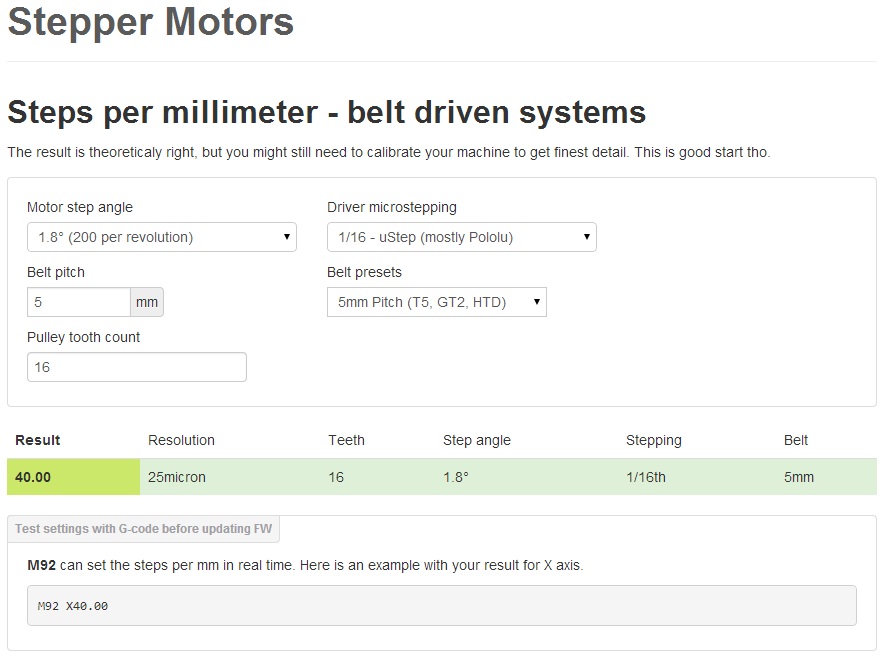Select the 25micron resolution cell
The width and height of the screenshot is (896, 670).
click(x=177, y=477)
